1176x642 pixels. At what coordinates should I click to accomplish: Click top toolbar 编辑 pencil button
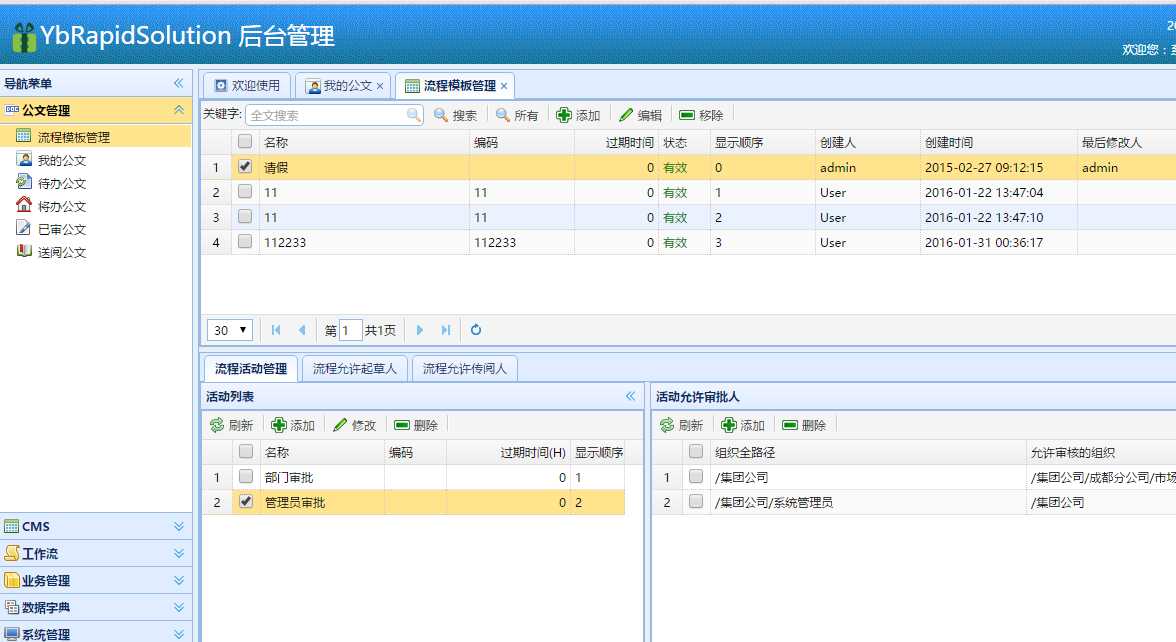640,115
